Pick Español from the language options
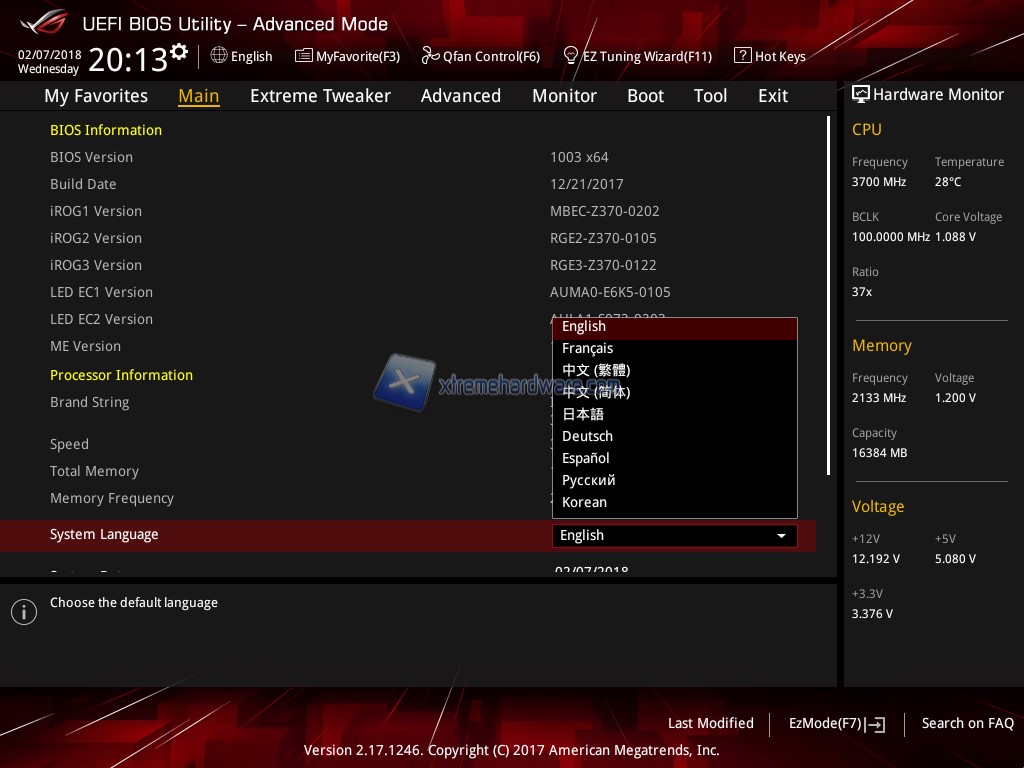The height and width of the screenshot is (768, 1024). click(585, 458)
